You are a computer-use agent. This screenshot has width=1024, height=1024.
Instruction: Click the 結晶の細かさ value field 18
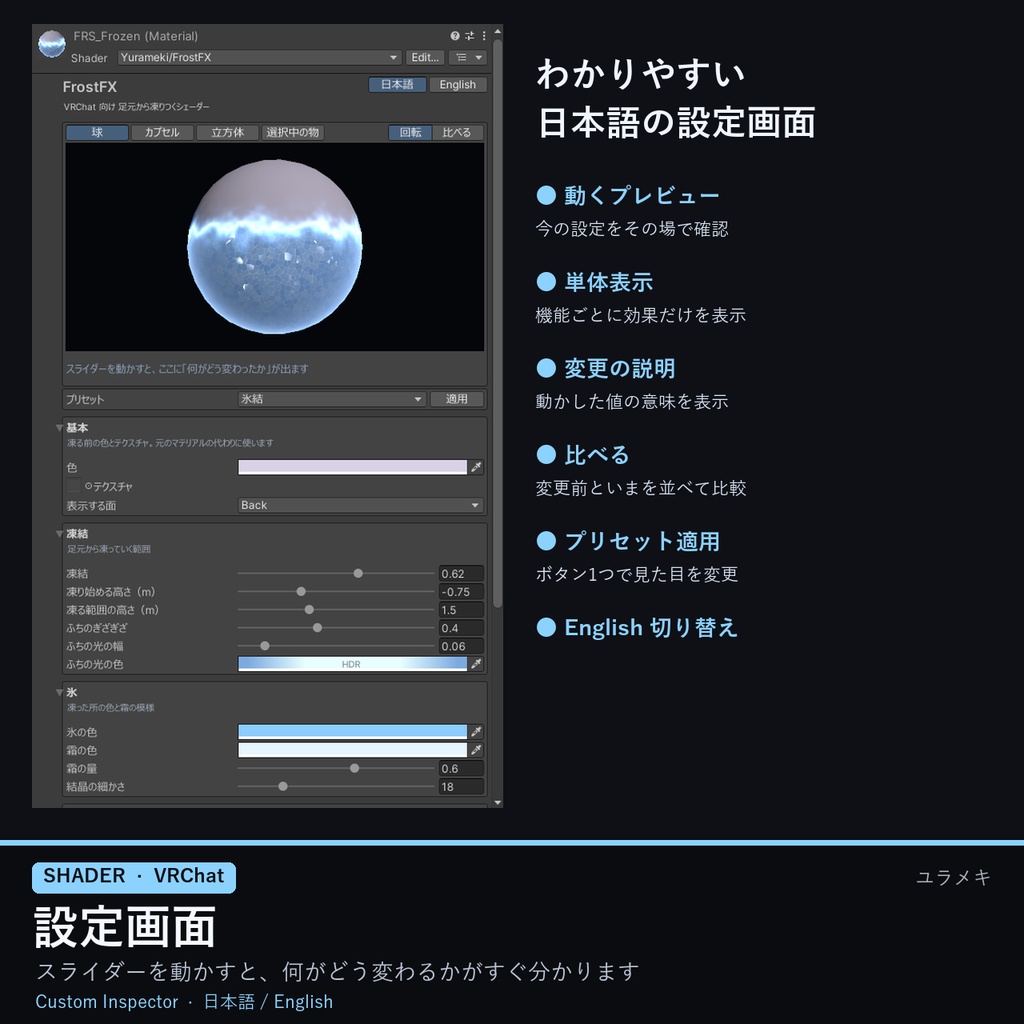tap(461, 787)
